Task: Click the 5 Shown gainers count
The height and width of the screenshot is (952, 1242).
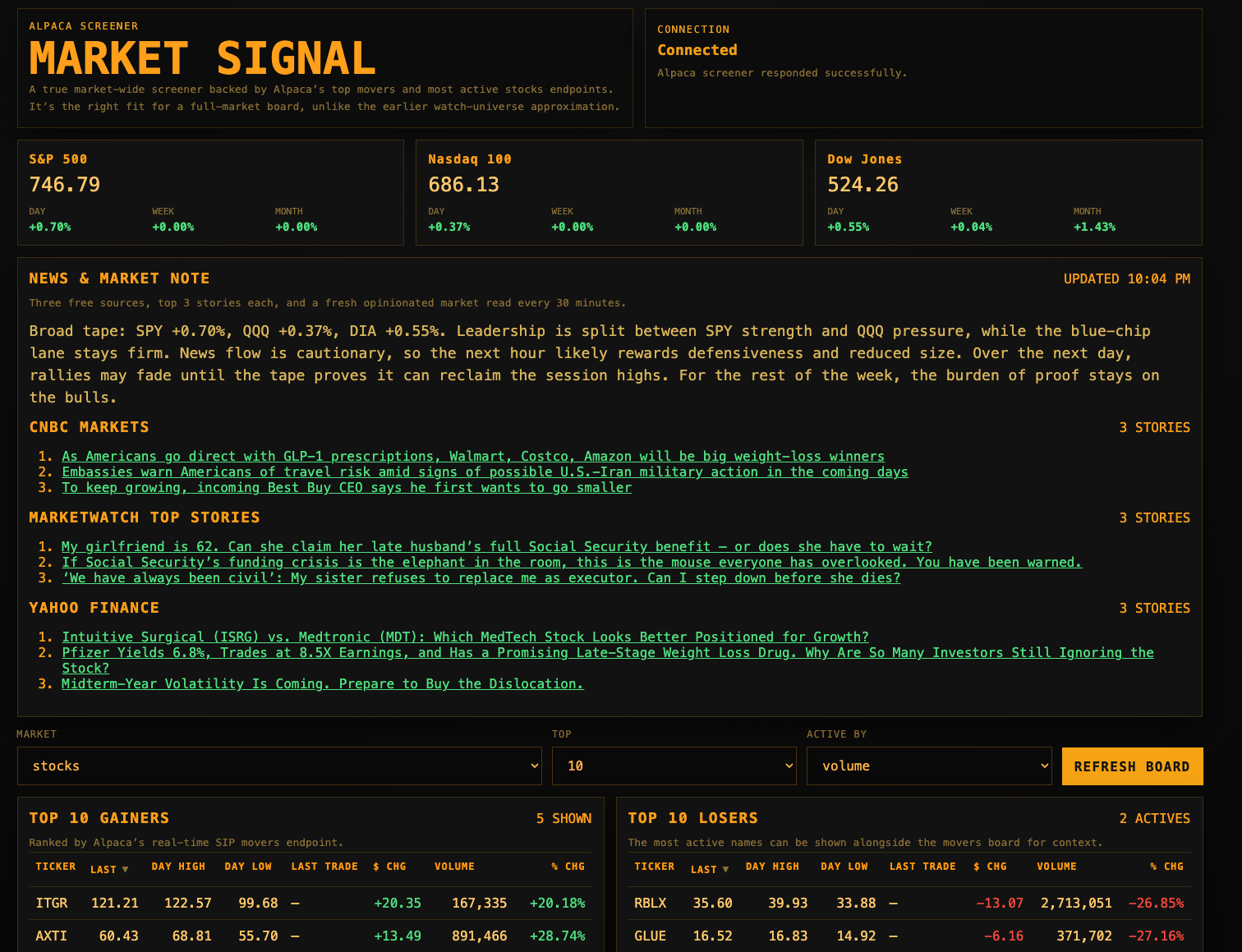Action: tap(564, 819)
